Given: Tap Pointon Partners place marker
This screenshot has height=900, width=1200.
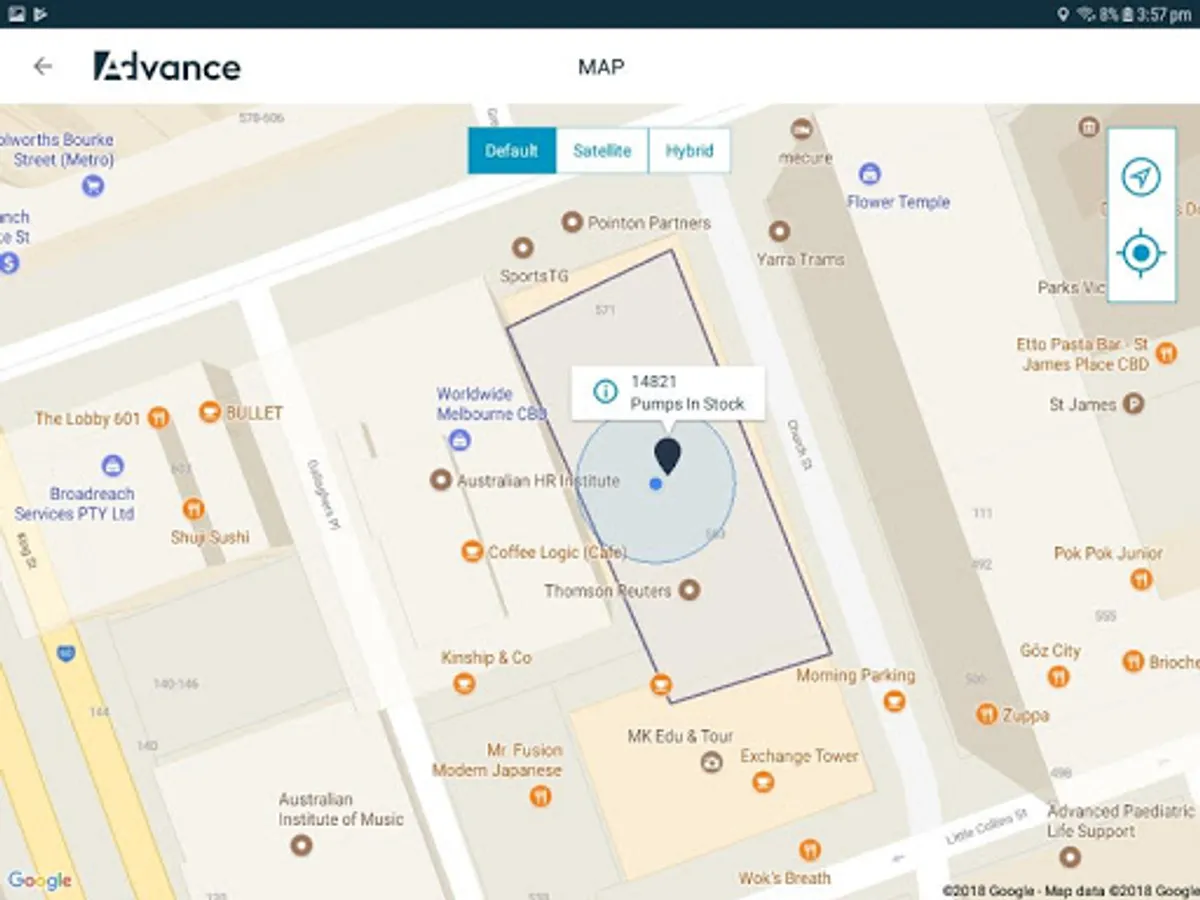Looking at the screenshot, I should tap(572, 222).
